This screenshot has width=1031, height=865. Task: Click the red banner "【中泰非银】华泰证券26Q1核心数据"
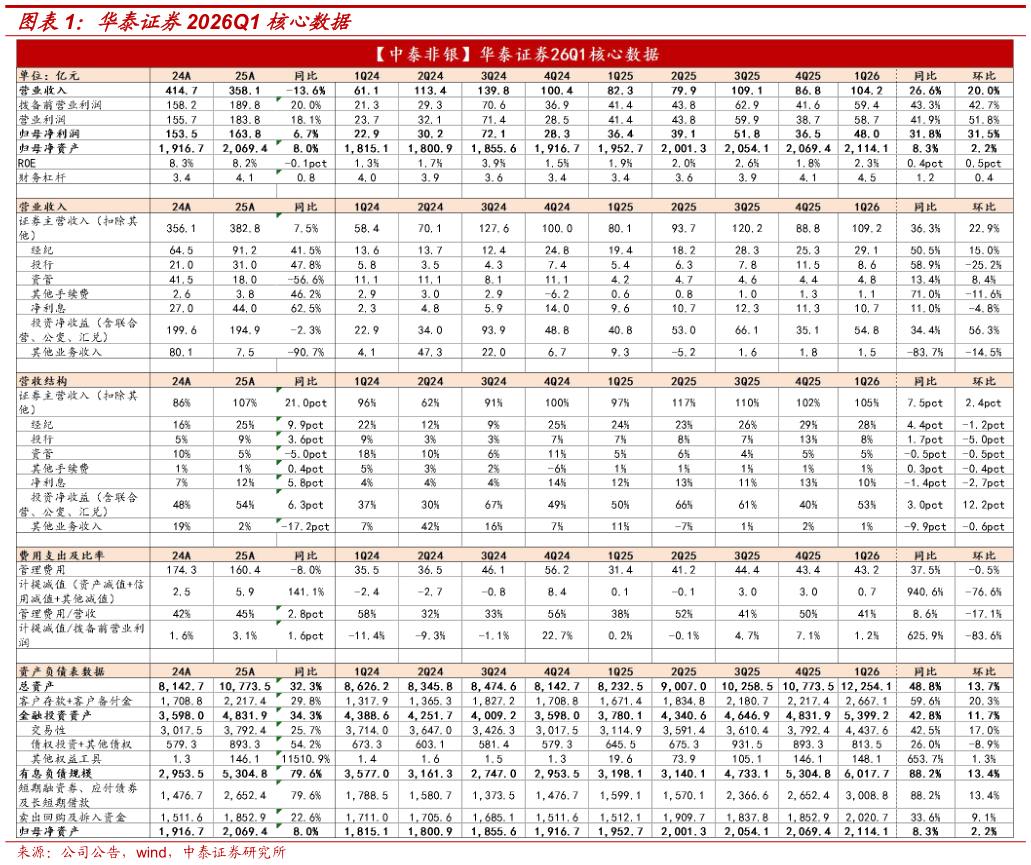click(x=515, y=54)
